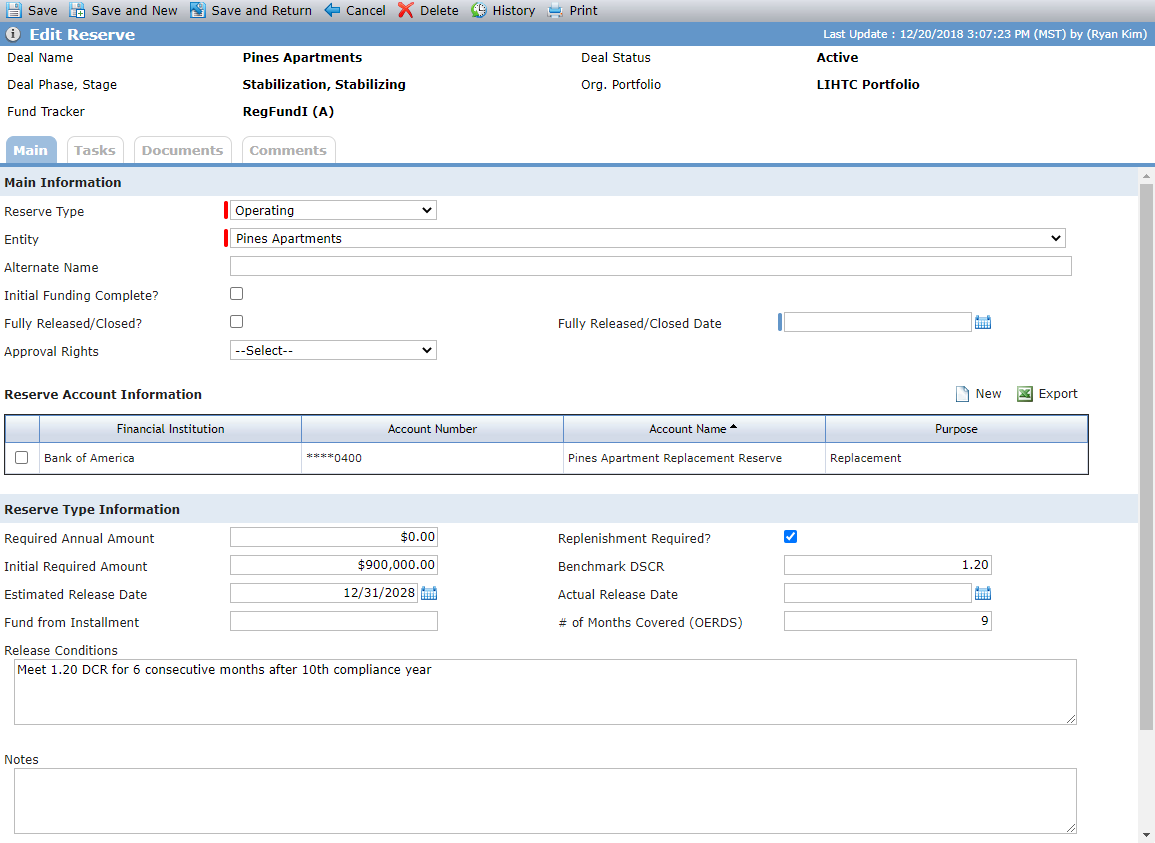This screenshot has height=843, width=1155.
Task: Click the blue Cancel arrow icon
Action: point(332,10)
